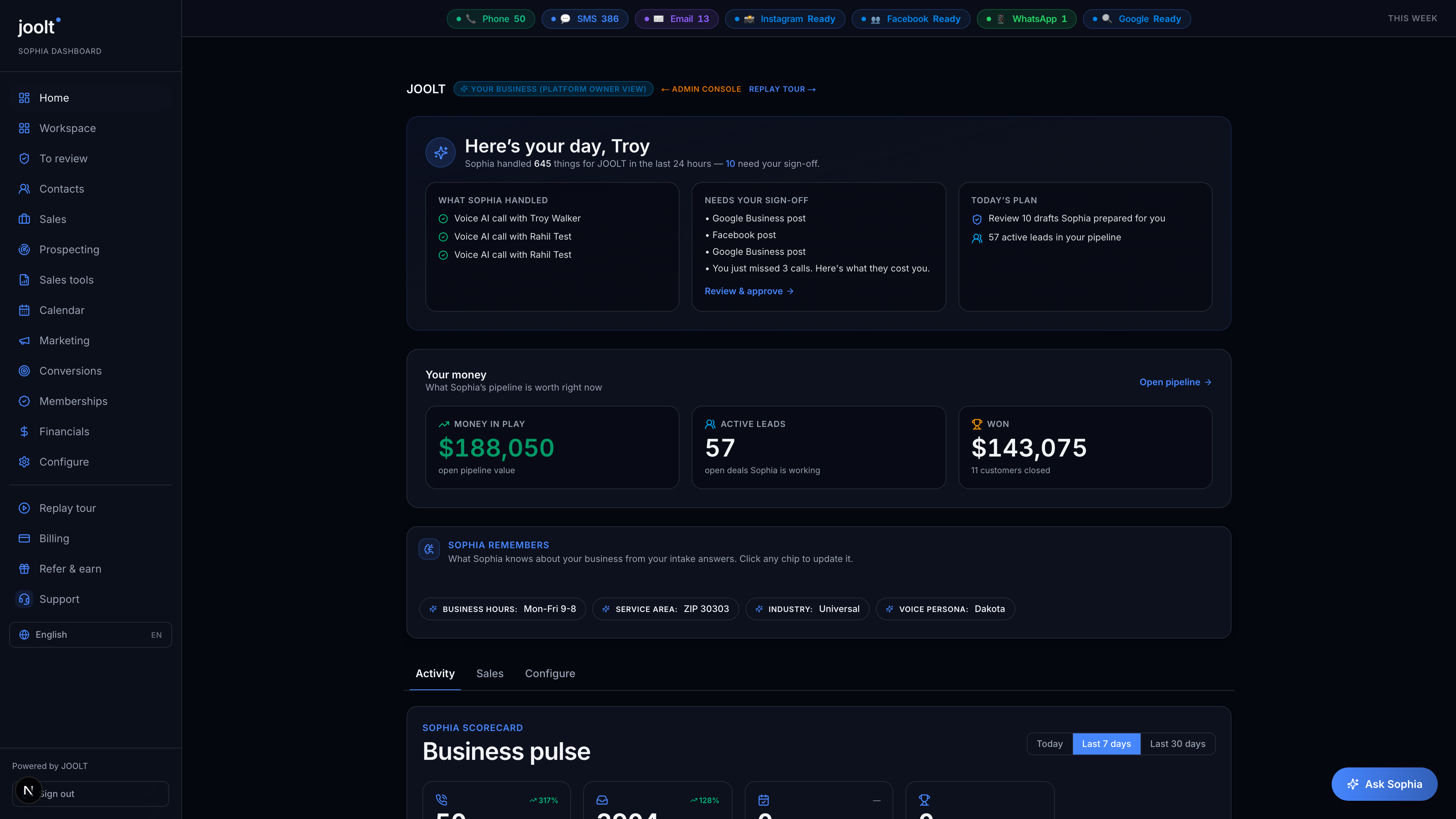The height and width of the screenshot is (819, 1456).
Task: Open Home from the sidebar icon
Action: coord(24,98)
